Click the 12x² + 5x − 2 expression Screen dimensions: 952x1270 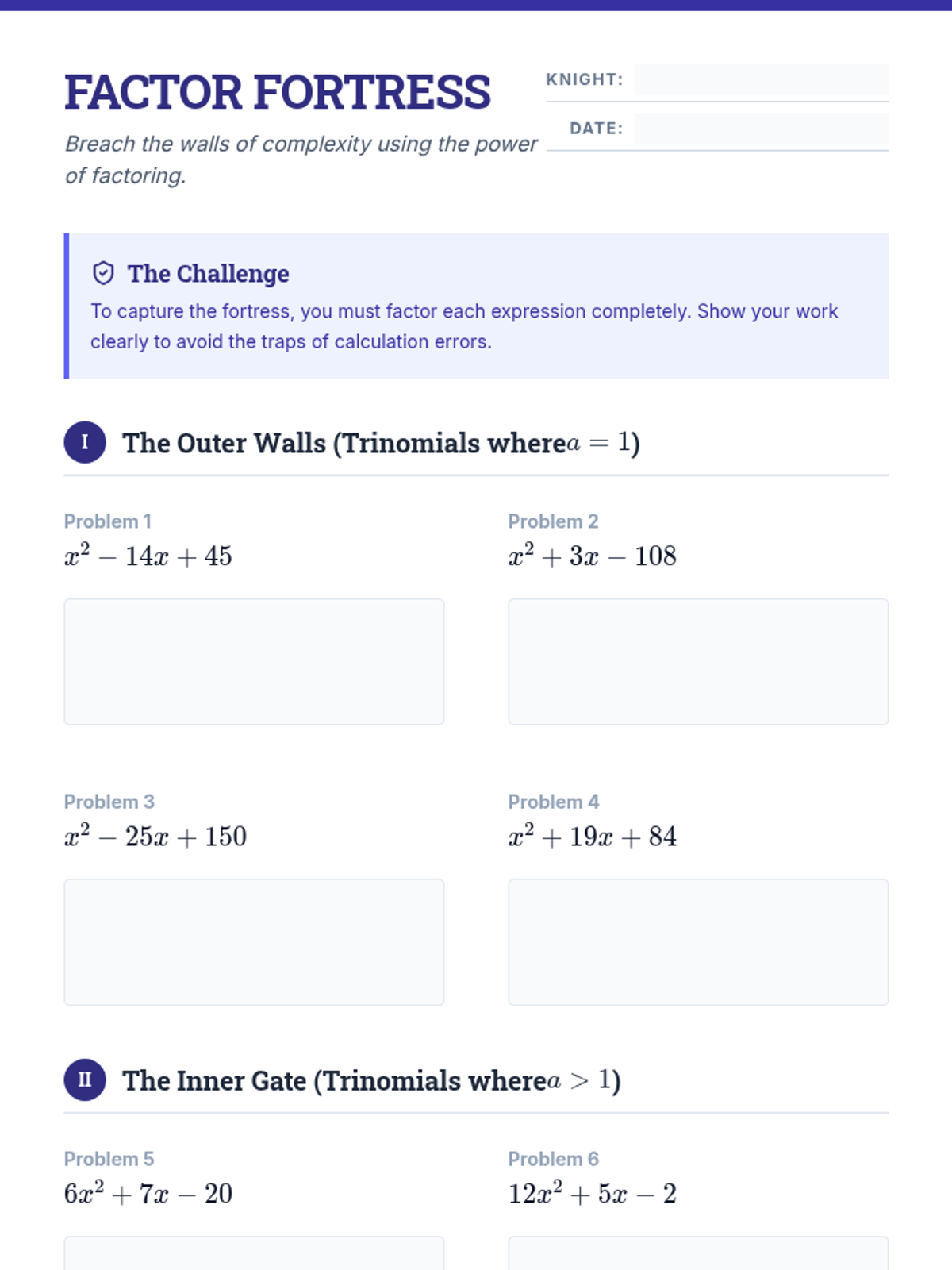click(x=593, y=1193)
